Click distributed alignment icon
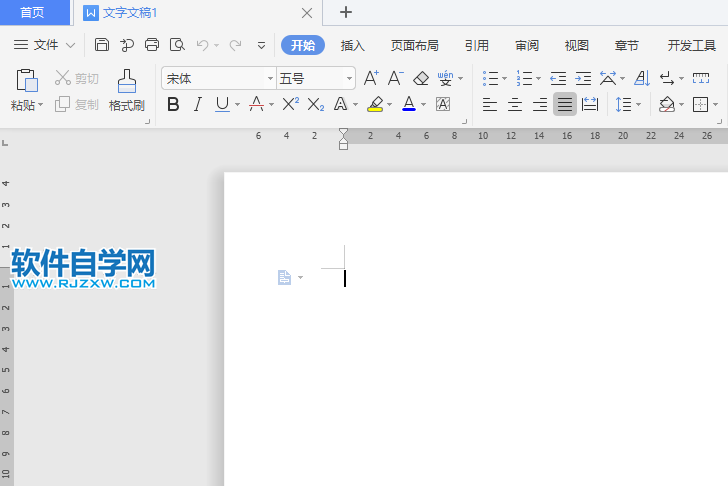This screenshot has height=486, width=728. coord(590,104)
